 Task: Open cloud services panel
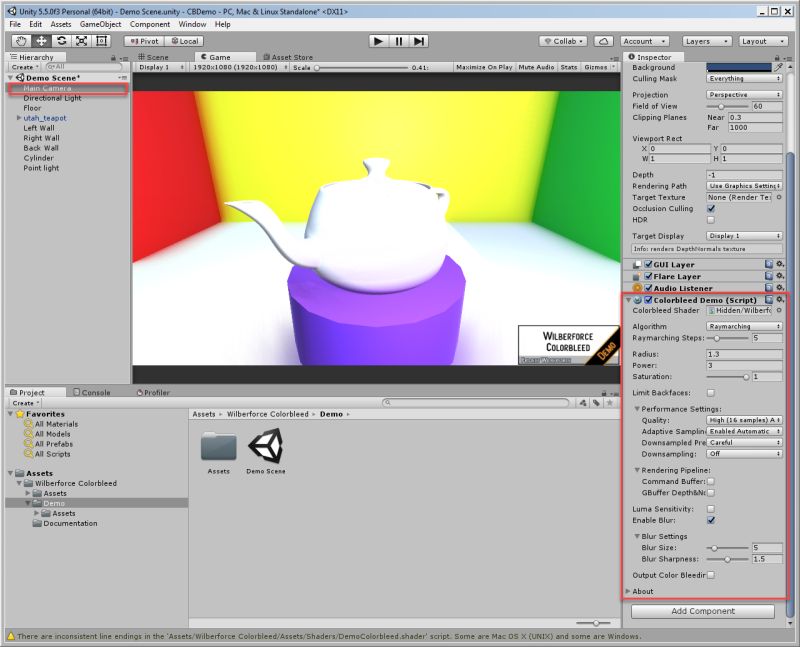603,41
